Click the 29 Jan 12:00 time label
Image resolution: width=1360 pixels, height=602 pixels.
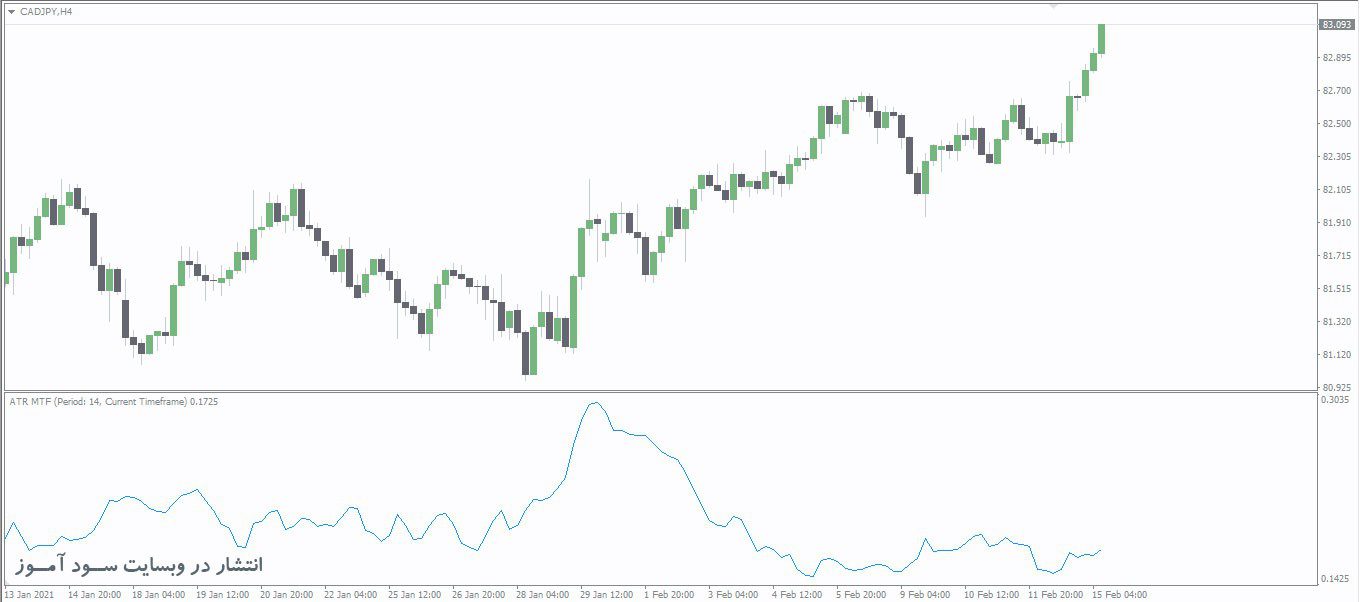(x=608, y=594)
